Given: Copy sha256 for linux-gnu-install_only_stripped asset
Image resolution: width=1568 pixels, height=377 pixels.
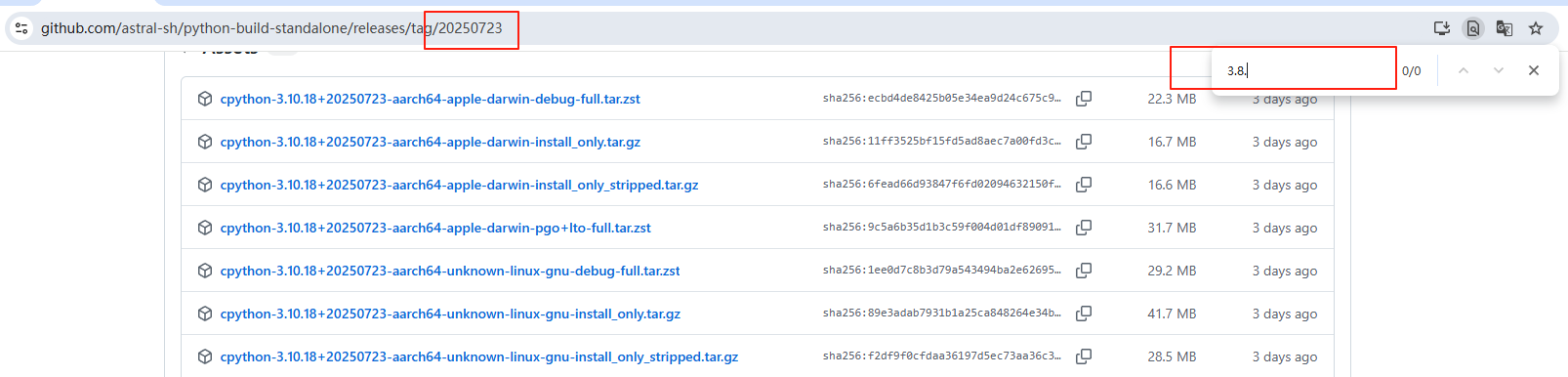Looking at the screenshot, I should click(x=1084, y=356).
